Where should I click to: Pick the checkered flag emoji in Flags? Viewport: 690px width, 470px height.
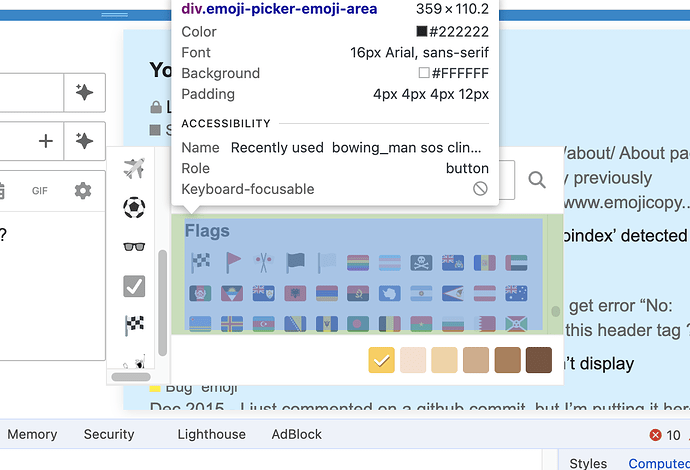tap(200, 263)
